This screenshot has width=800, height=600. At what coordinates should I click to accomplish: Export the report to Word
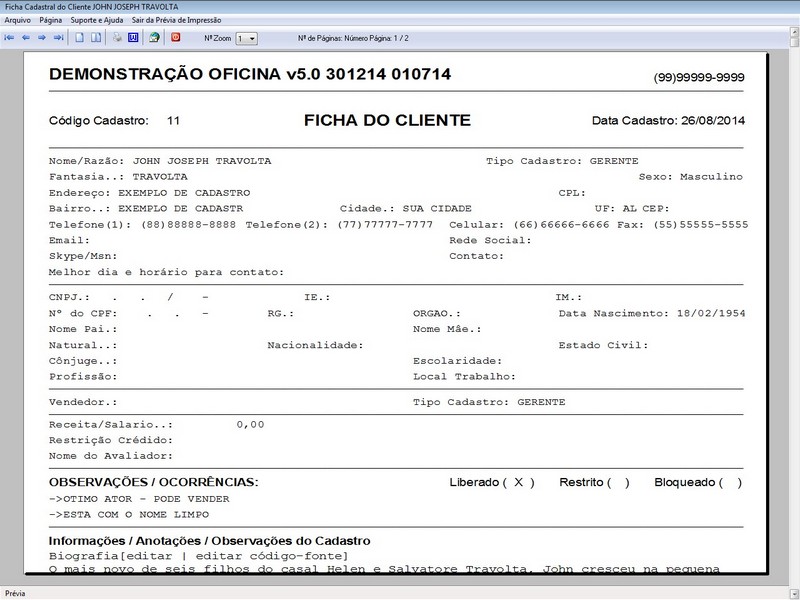tap(133, 38)
